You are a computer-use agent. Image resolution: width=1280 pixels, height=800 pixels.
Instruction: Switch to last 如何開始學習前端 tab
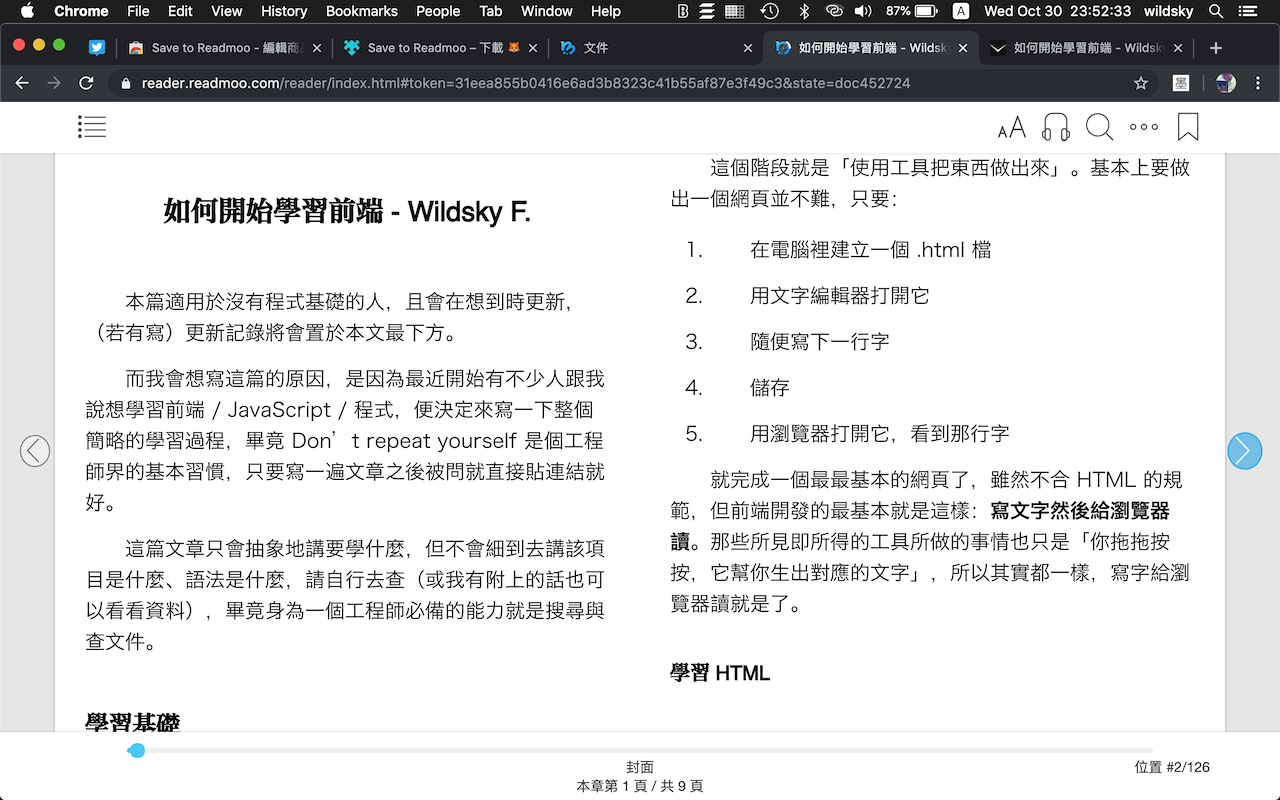tap(1086, 48)
